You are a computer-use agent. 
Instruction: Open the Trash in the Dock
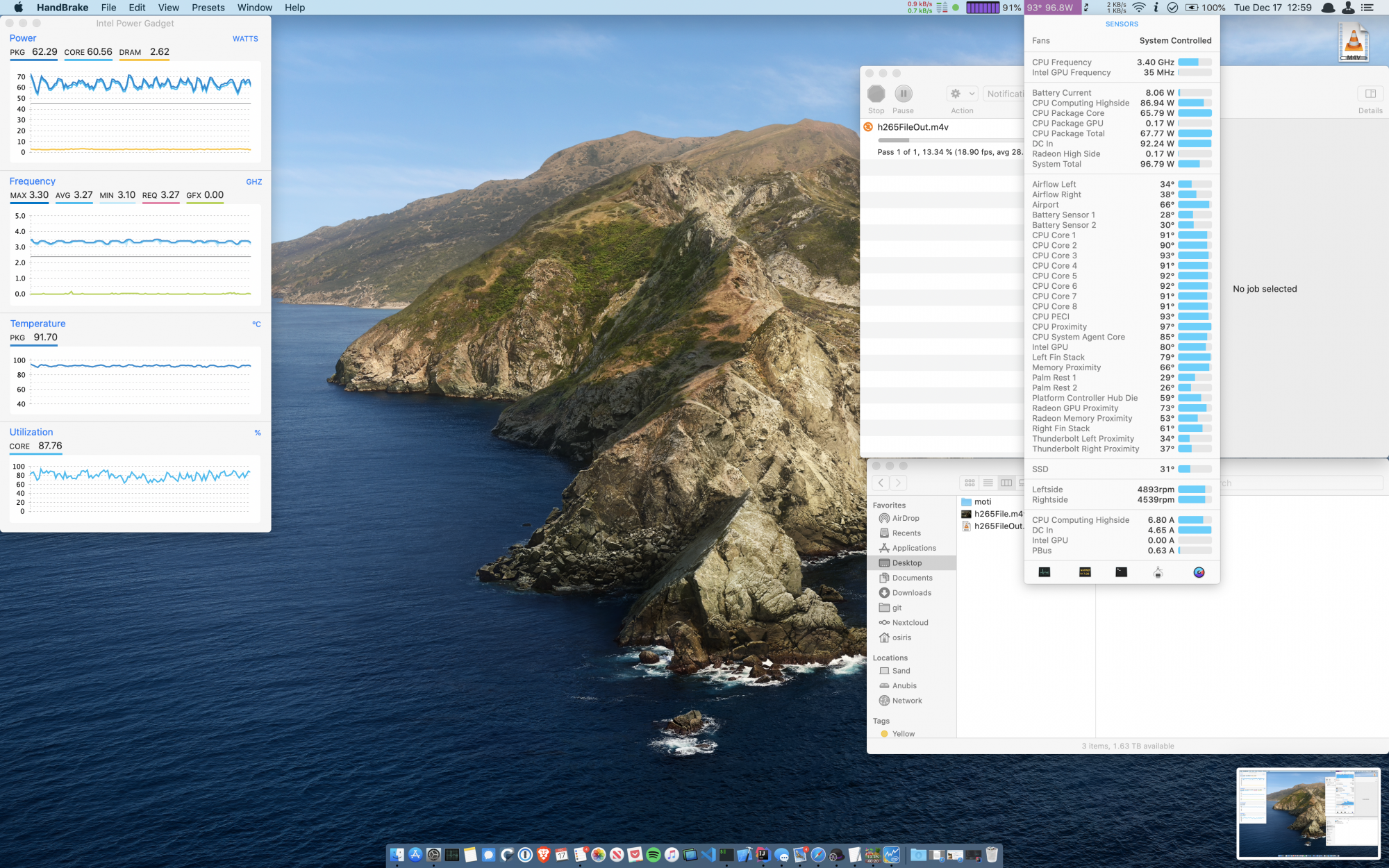[x=992, y=855]
